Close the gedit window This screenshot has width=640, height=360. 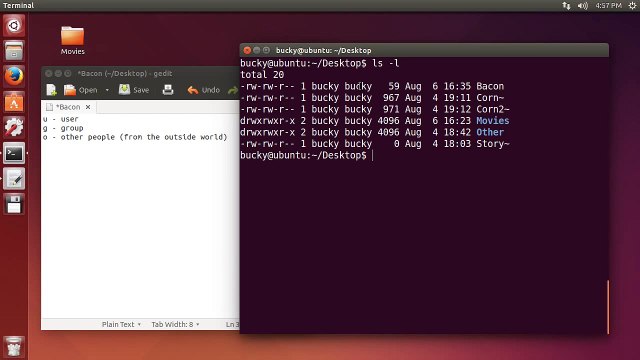49,73
